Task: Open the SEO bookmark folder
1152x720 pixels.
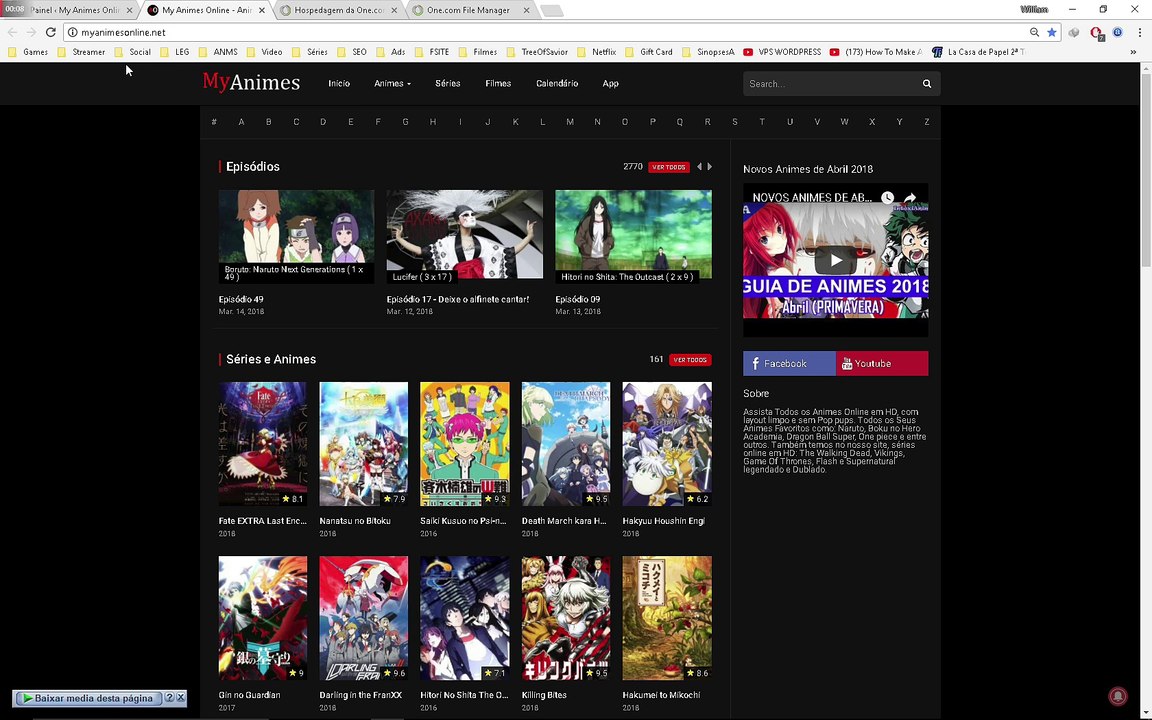Action: coord(352,52)
